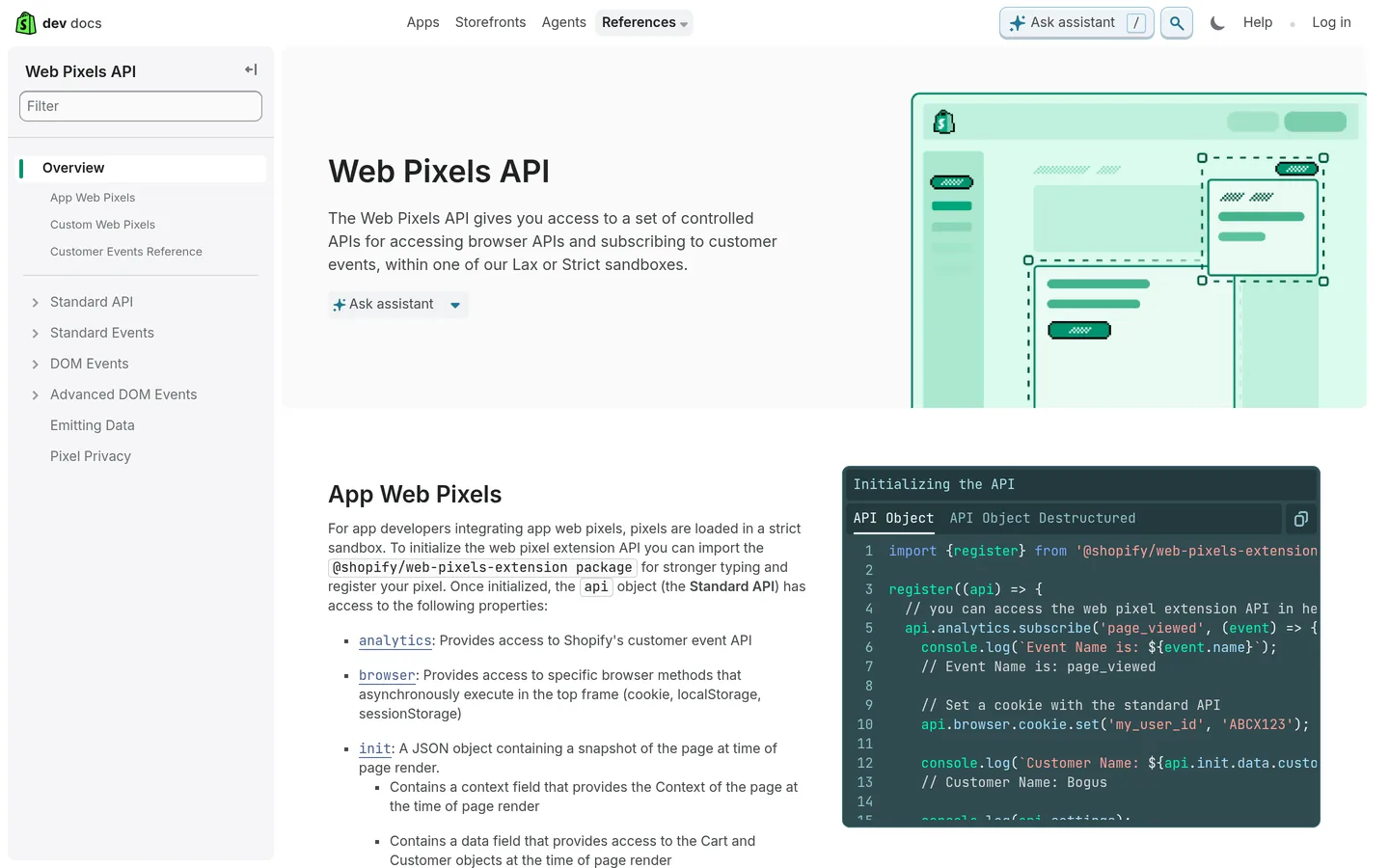Screen dimensions: 1389x868
Task: Open the analytics link in the bullet list
Action: coord(395,639)
